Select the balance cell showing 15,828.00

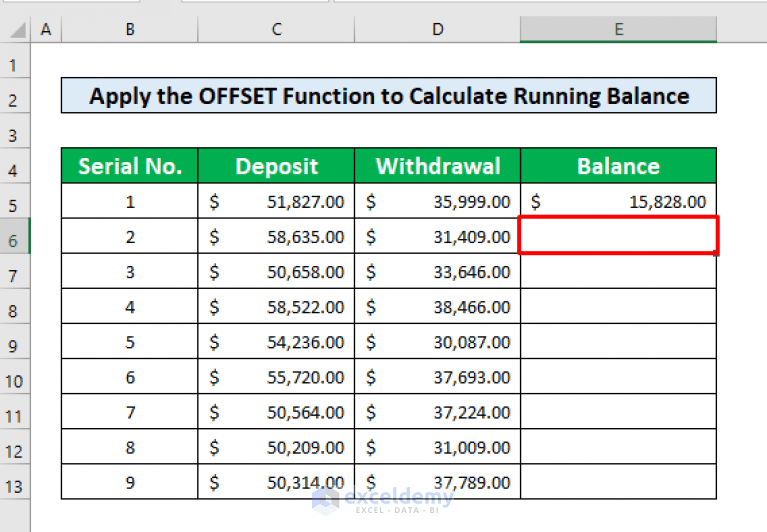(x=619, y=201)
